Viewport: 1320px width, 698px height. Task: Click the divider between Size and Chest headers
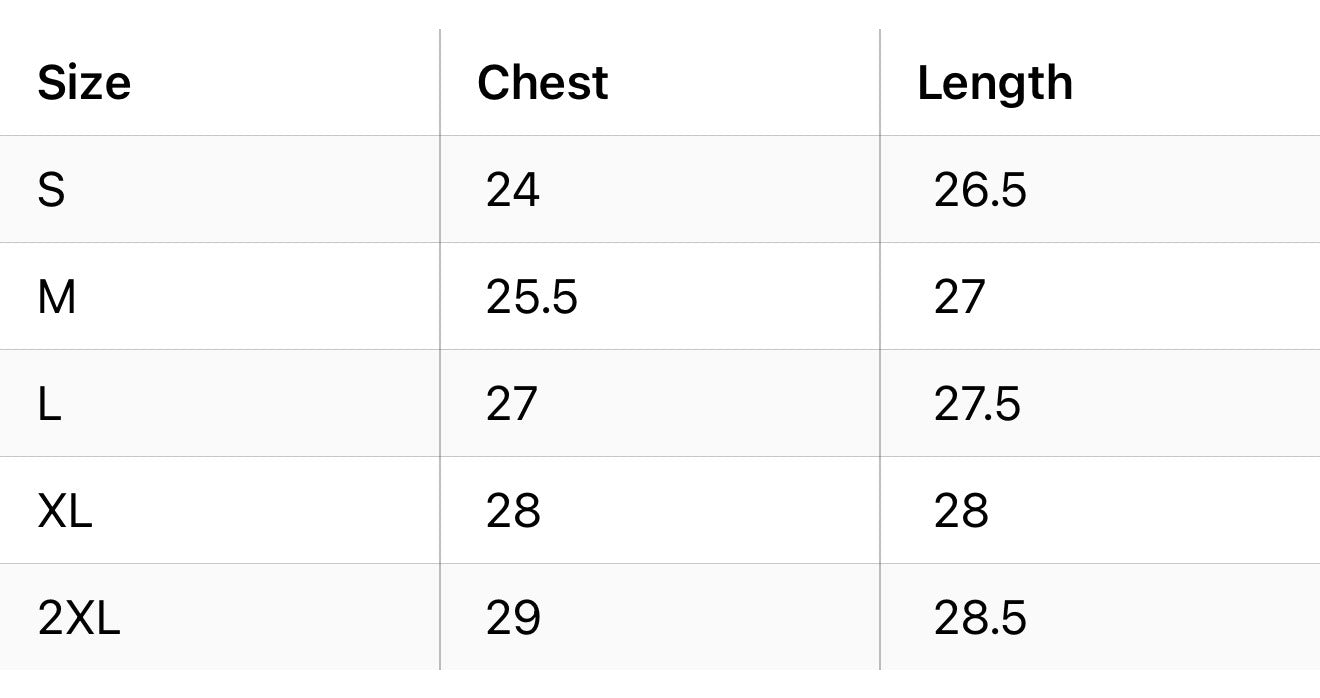(x=440, y=83)
